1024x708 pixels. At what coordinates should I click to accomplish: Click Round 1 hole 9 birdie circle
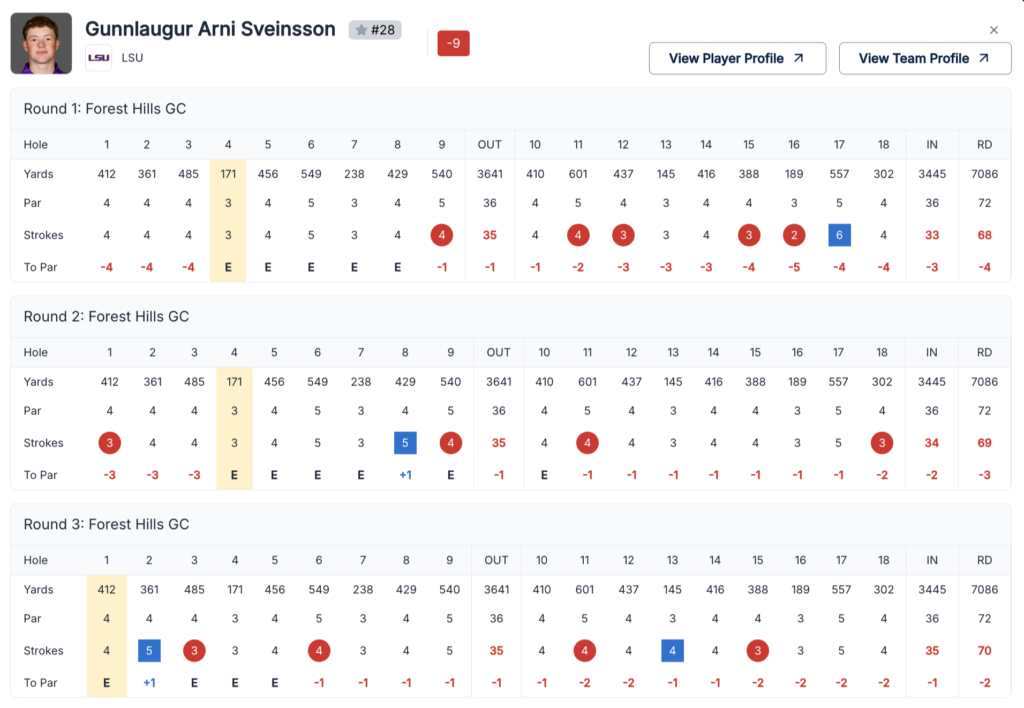(441, 235)
